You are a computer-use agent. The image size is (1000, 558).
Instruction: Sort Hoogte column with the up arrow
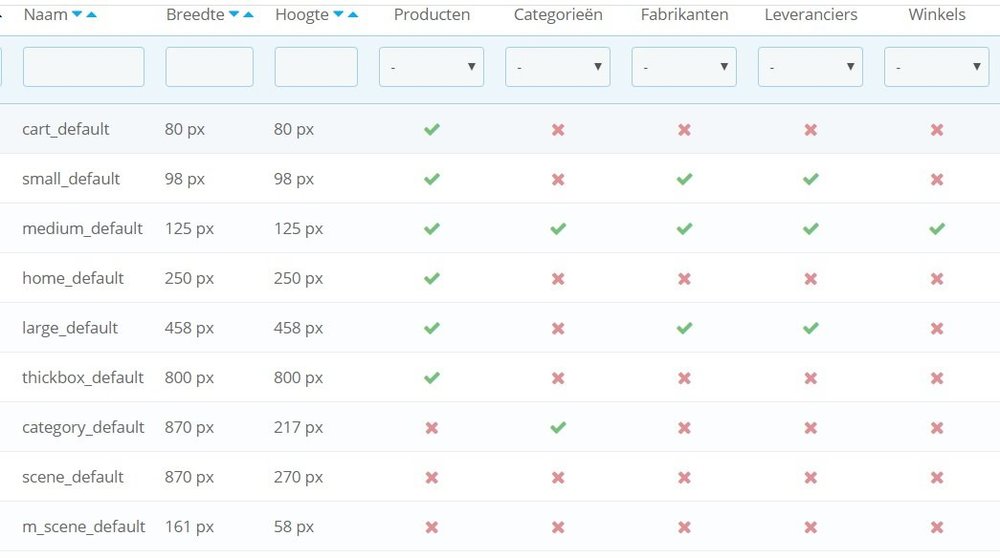click(353, 15)
